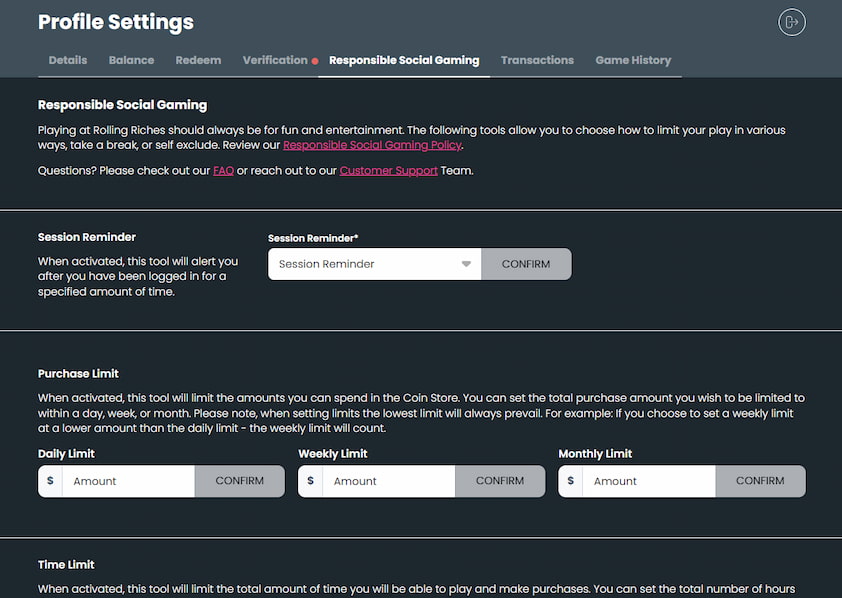Select the Responsible Social Gaming tab
The width and height of the screenshot is (842, 598).
click(x=404, y=60)
